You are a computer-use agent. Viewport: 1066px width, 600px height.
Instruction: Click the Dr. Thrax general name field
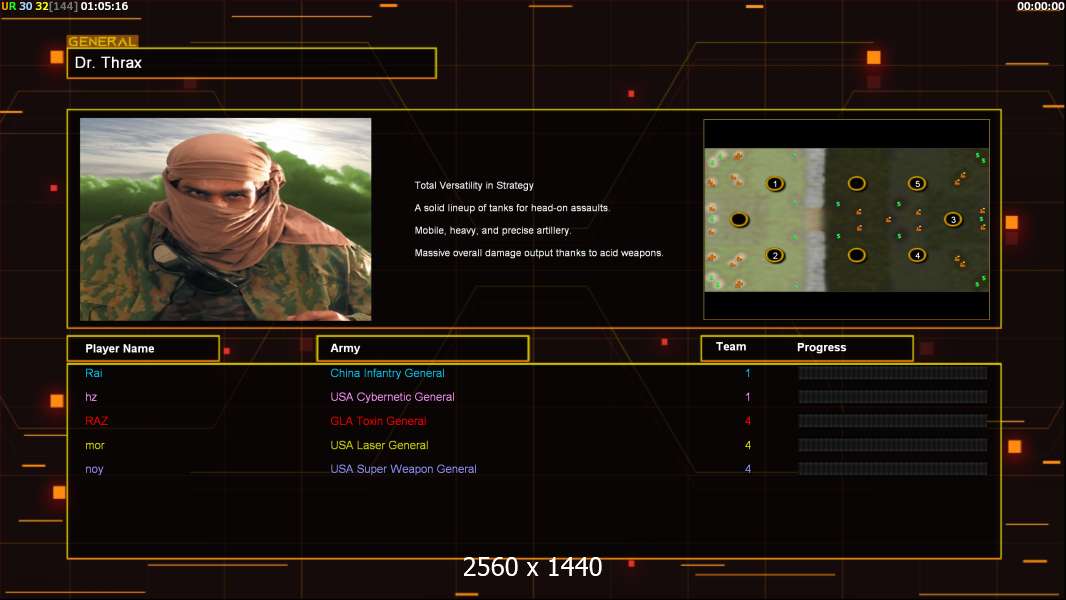[252, 63]
